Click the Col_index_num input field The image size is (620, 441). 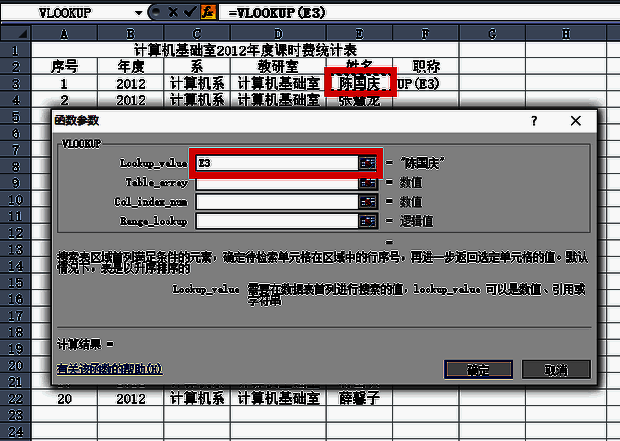pyautogui.click(x=277, y=202)
